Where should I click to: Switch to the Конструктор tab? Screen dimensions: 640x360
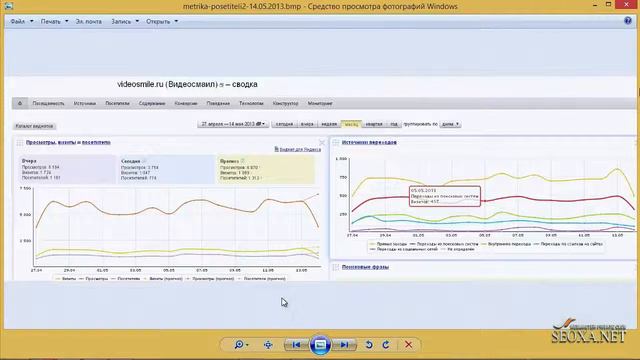[x=285, y=104]
